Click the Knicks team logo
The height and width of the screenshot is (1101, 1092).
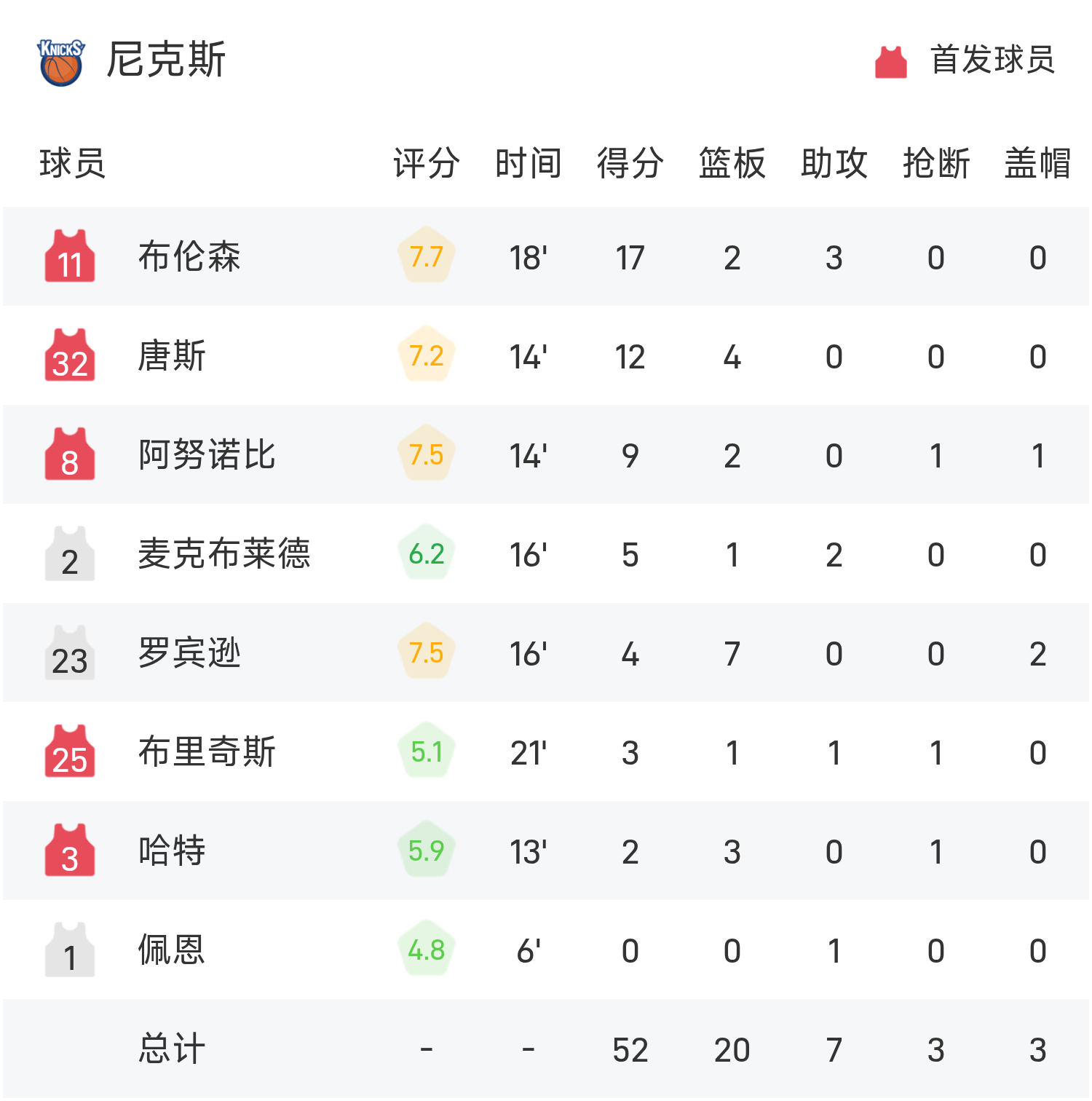[61, 62]
